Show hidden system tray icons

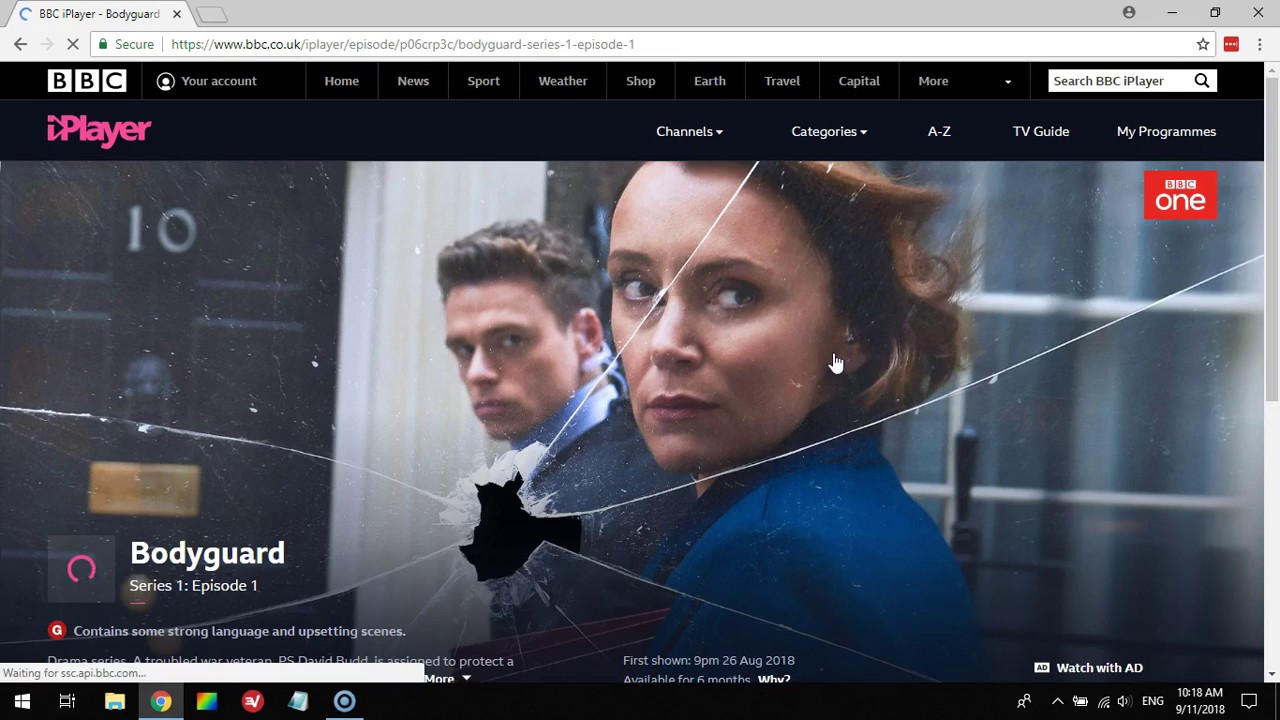(1057, 701)
